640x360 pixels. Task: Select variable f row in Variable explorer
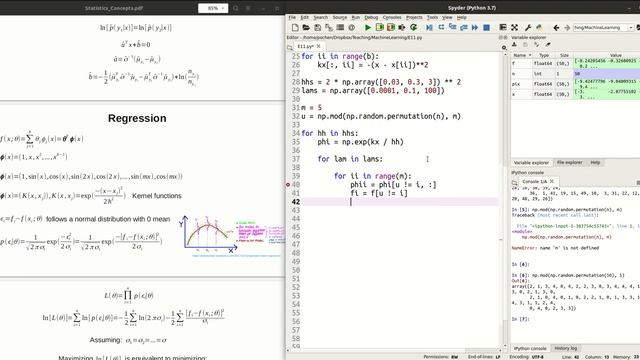(x=576, y=63)
